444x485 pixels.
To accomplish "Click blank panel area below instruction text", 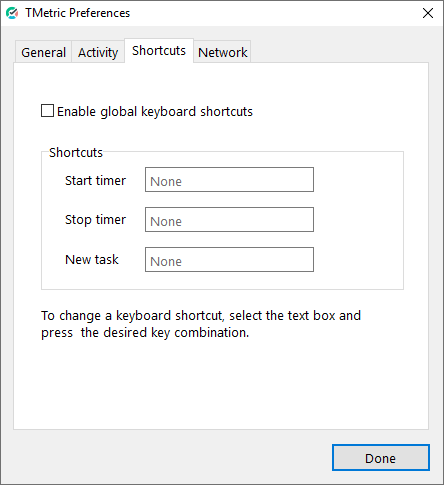I will [221, 383].
